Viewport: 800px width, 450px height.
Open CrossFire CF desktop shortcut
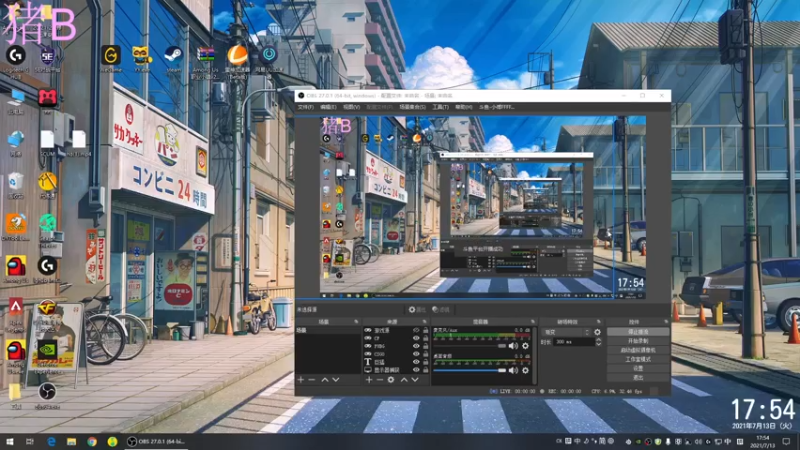(x=47, y=308)
